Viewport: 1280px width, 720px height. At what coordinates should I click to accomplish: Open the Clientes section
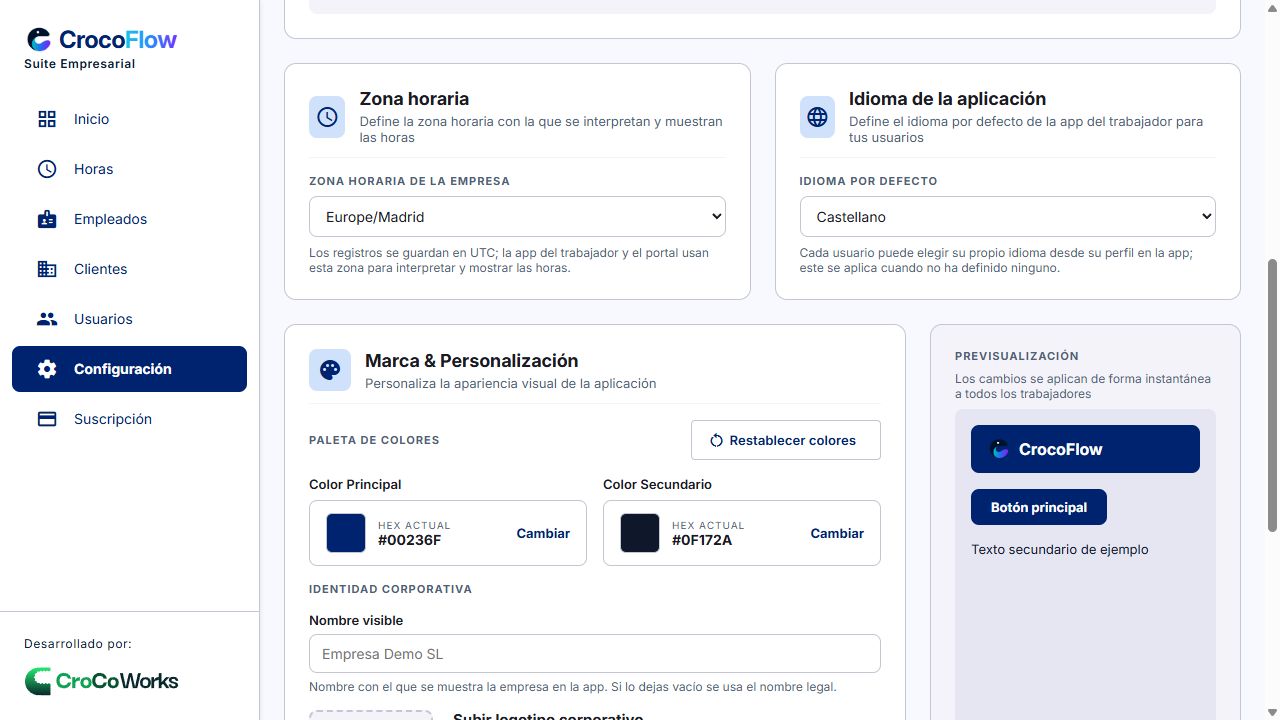[x=129, y=269]
